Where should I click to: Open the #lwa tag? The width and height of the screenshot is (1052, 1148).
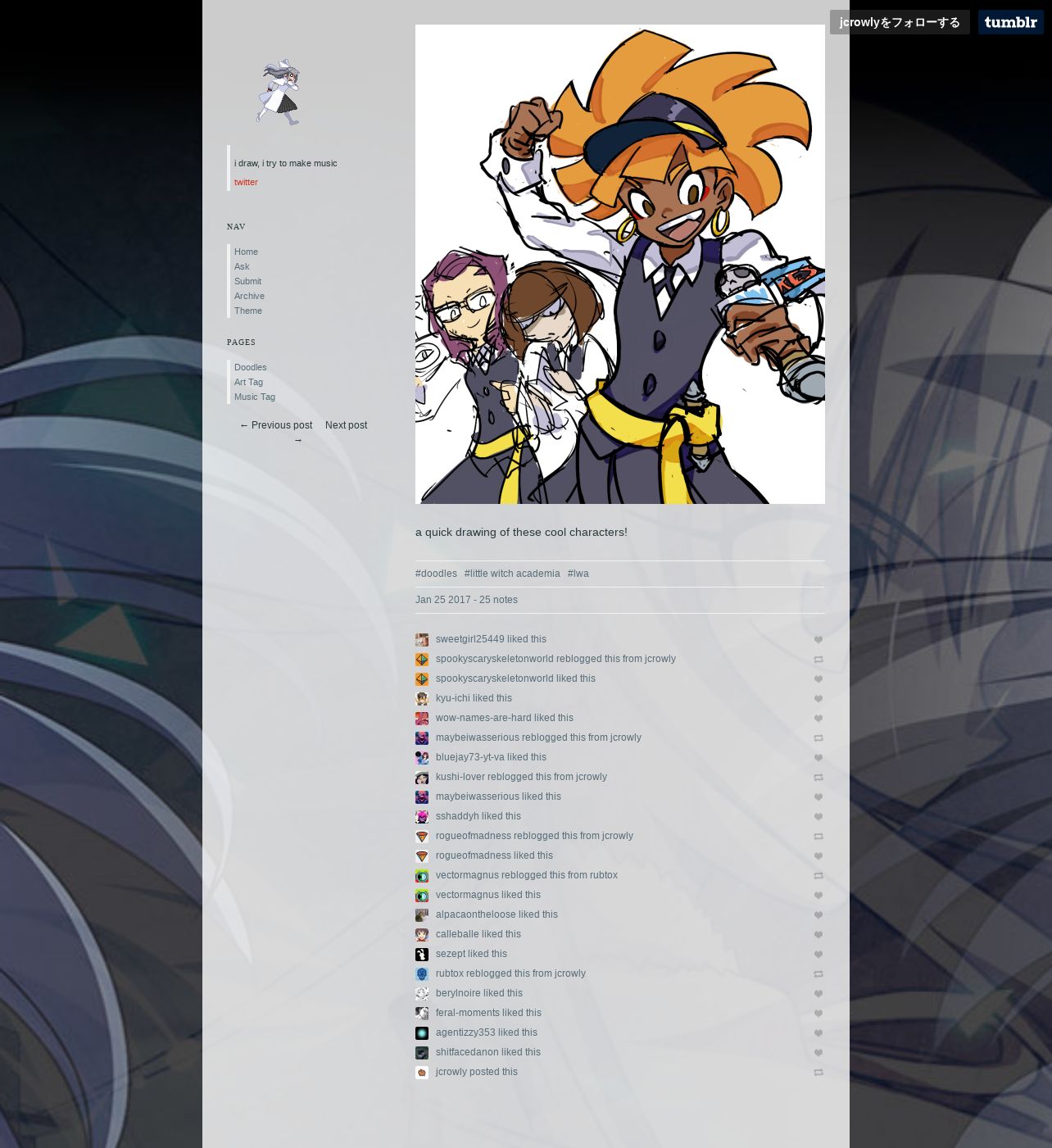[x=578, y=574]
